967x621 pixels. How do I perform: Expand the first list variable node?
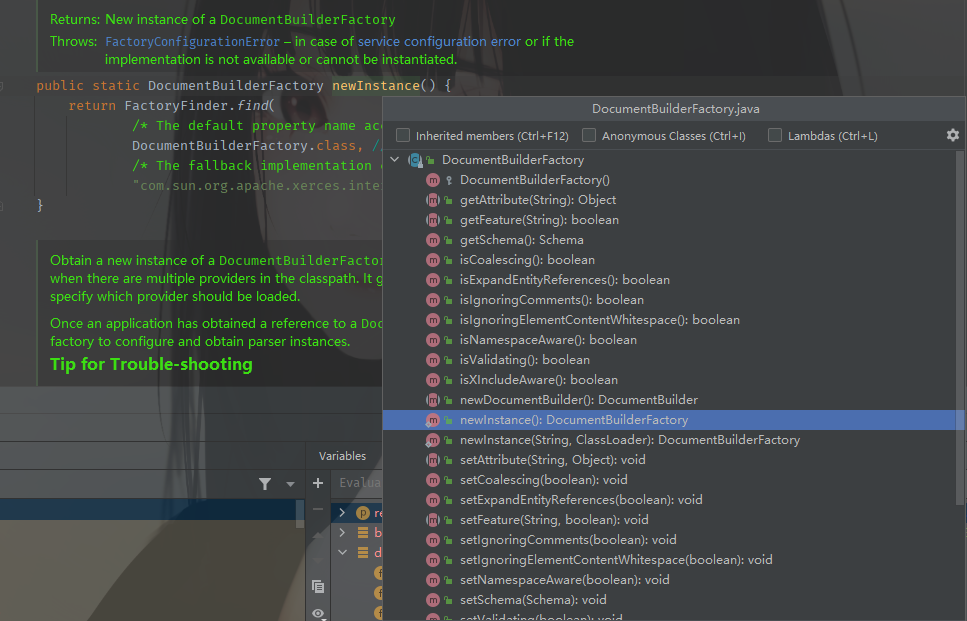pos(342,532)
